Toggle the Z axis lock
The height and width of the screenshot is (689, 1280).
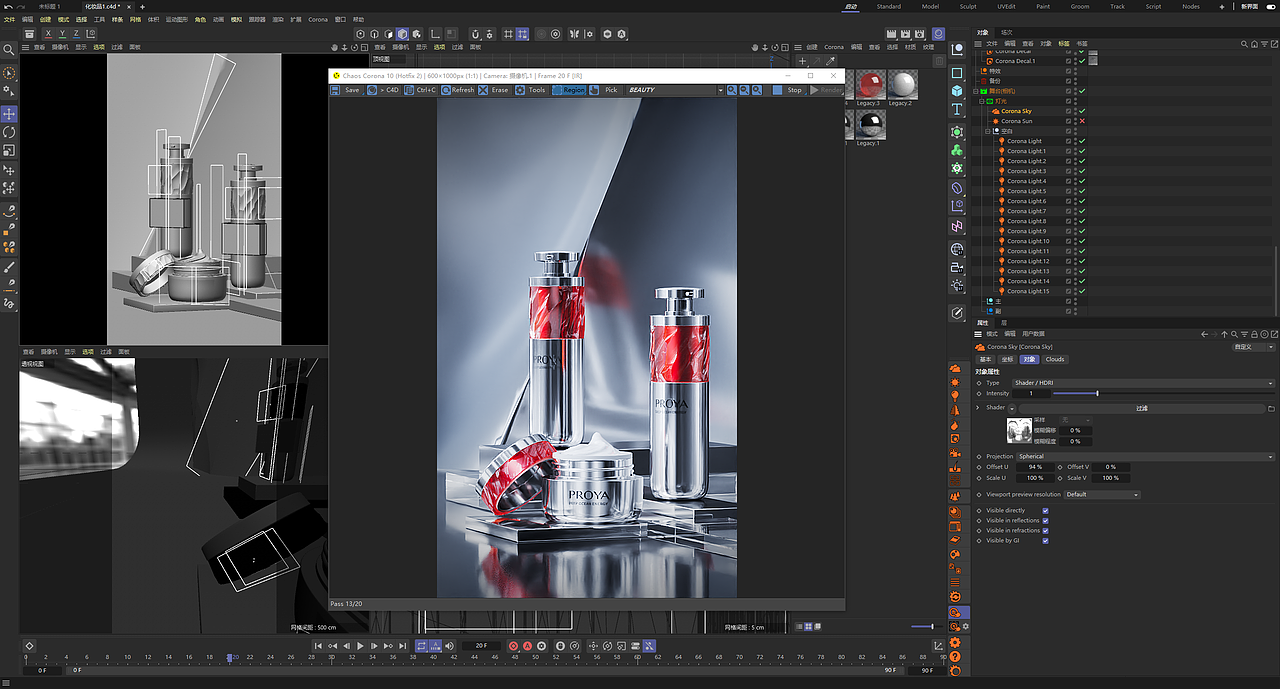pyautogui.click(x=76, y=34)
